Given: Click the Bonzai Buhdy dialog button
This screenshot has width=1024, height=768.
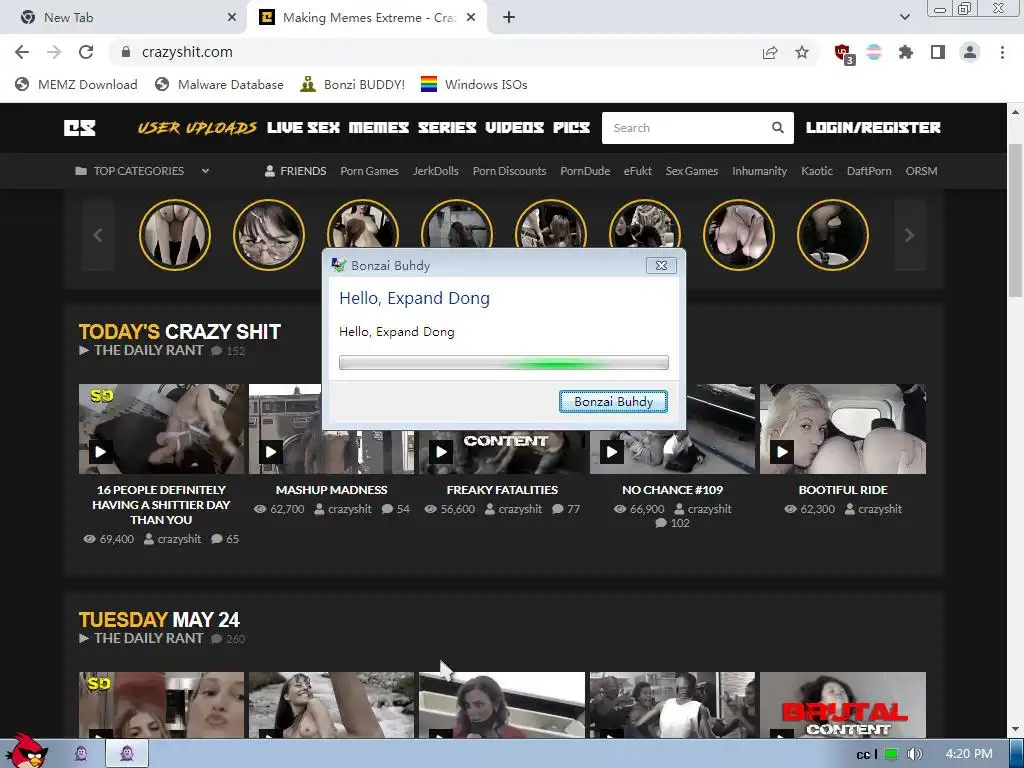Looking at the screenshot, I should (x=613, y=402).
